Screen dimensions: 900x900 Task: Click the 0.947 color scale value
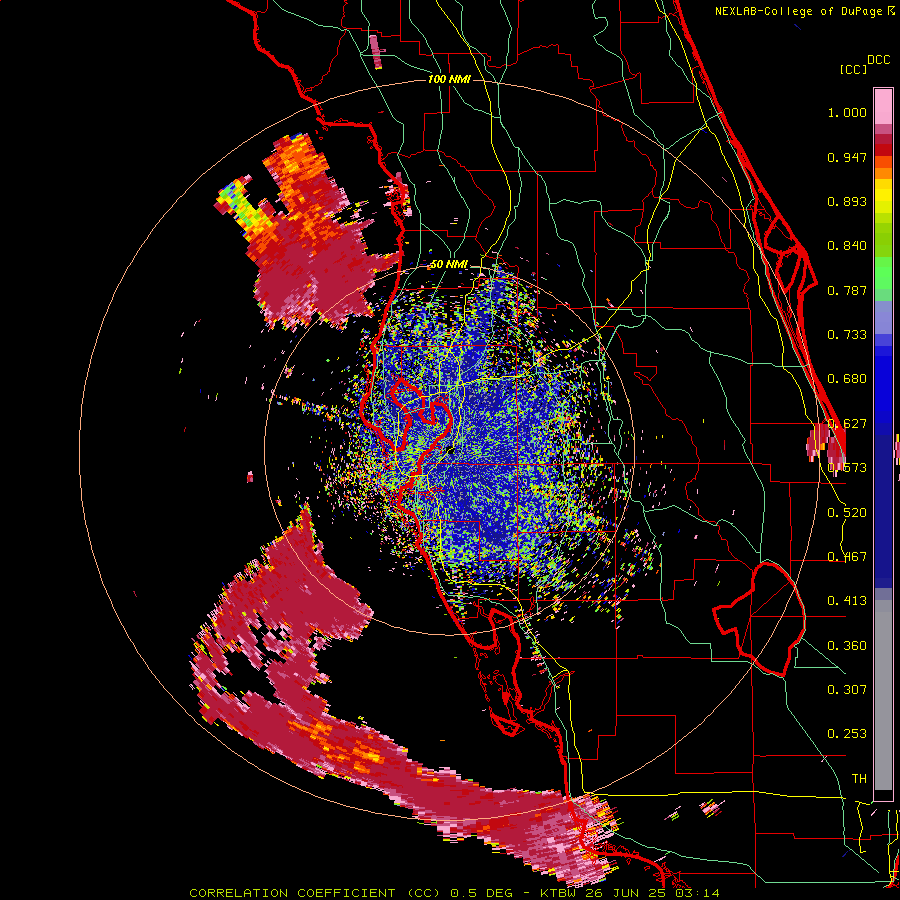click(x=847, y=157)
